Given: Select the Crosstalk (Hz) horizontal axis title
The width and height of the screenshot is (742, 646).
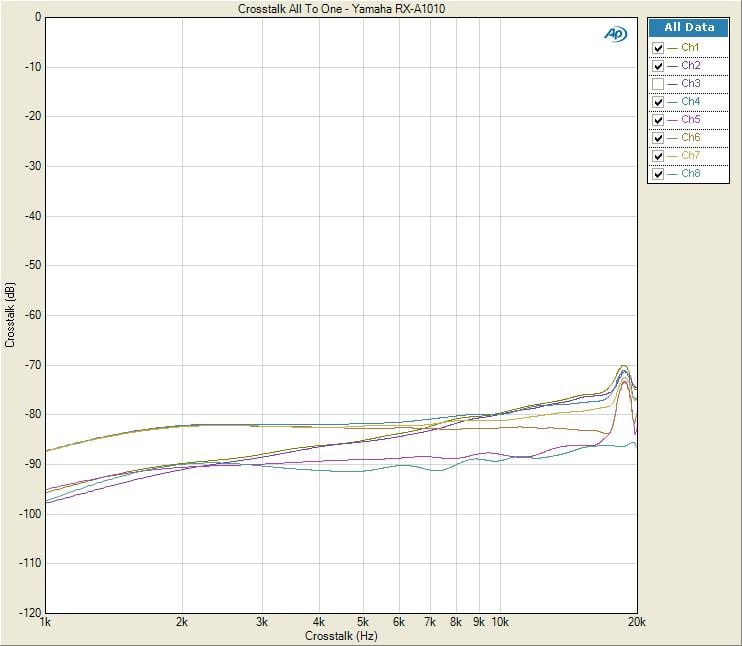Looking at the screenshot, I should click(x=341, y=636).
